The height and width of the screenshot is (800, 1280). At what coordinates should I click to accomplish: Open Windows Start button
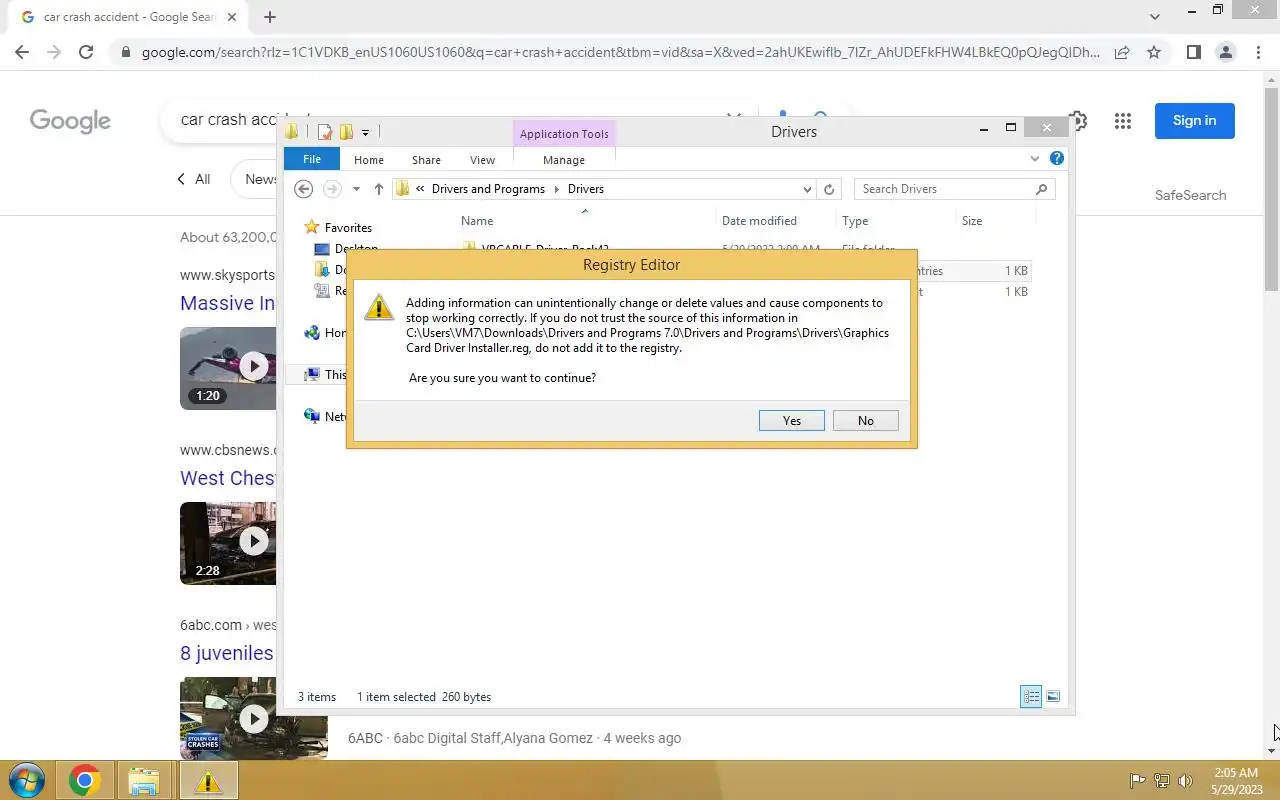click(26, 780)
